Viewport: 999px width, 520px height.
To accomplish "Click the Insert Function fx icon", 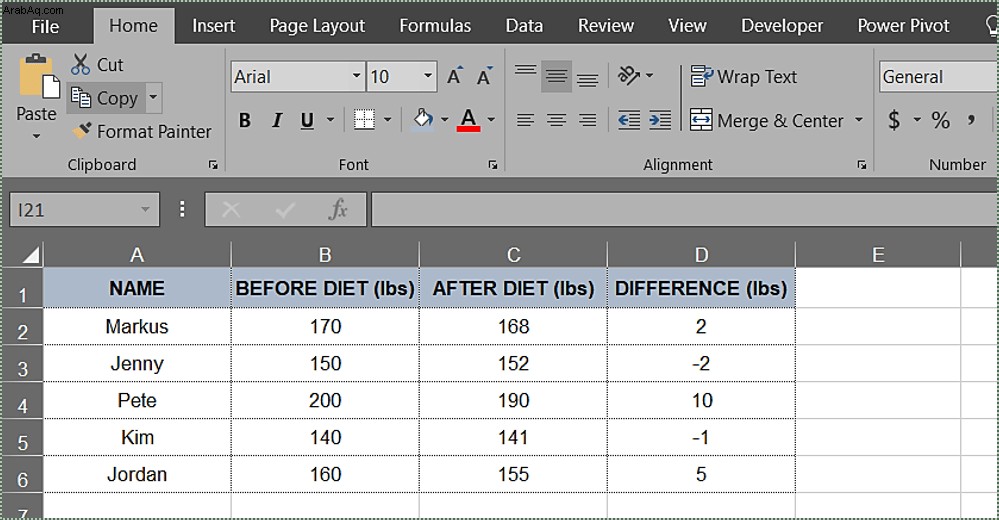I will (338, 209).
